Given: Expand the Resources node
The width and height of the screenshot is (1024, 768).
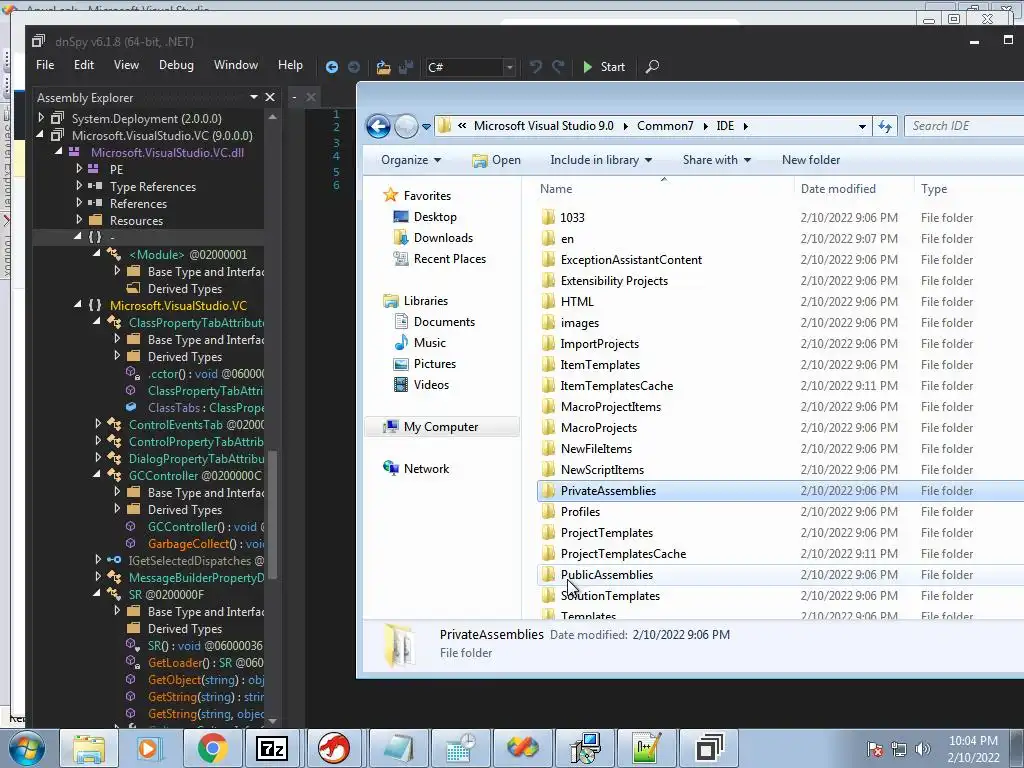Looking at the screenshot, I should [x=79, y=220].
